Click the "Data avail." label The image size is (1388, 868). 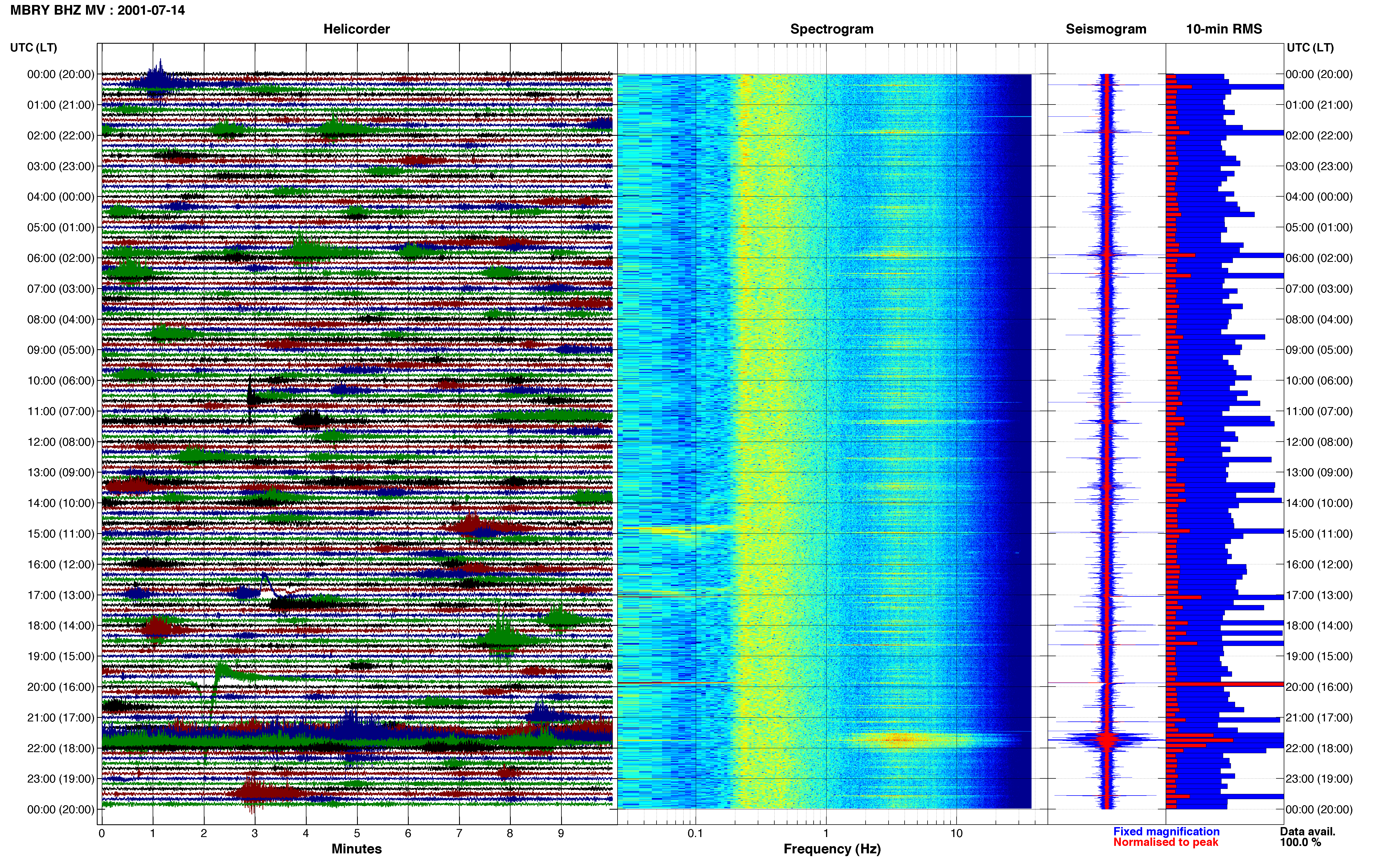1308,831
